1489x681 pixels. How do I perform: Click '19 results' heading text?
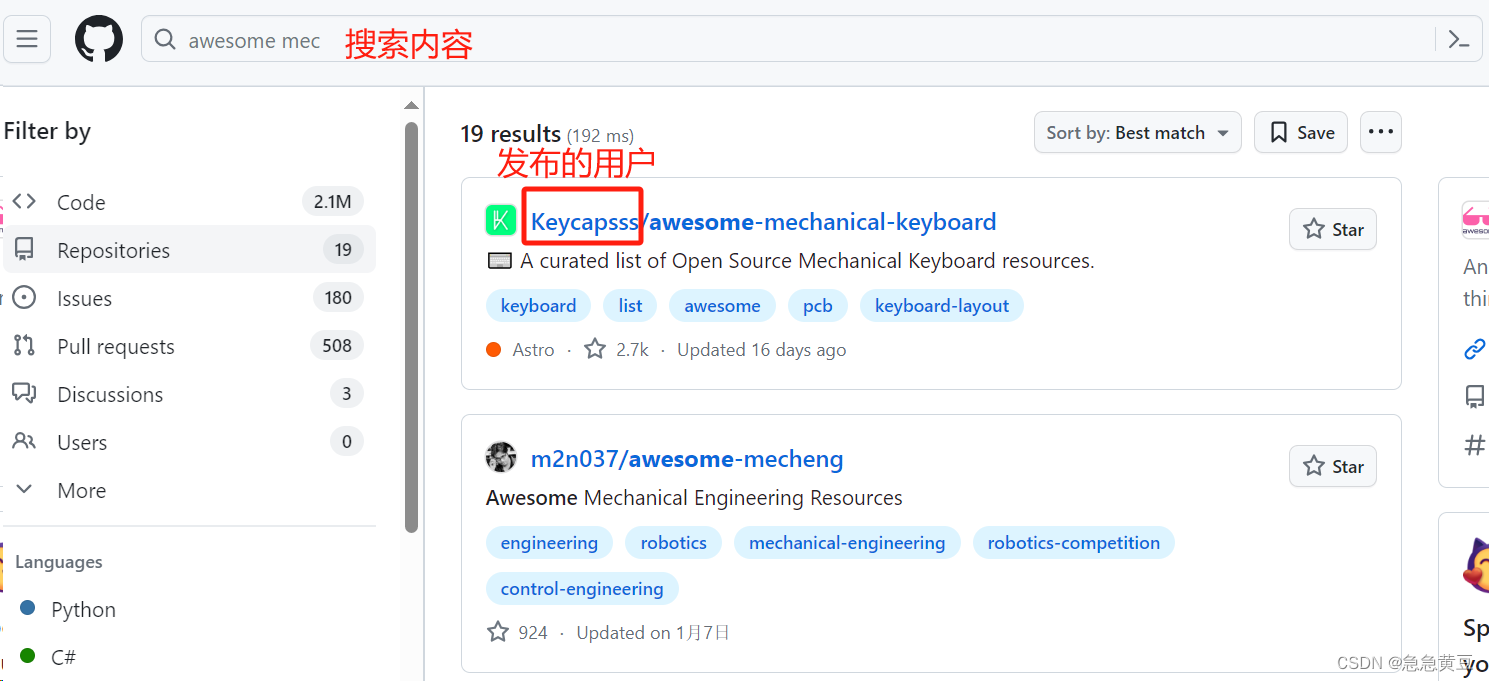point(510,134)
